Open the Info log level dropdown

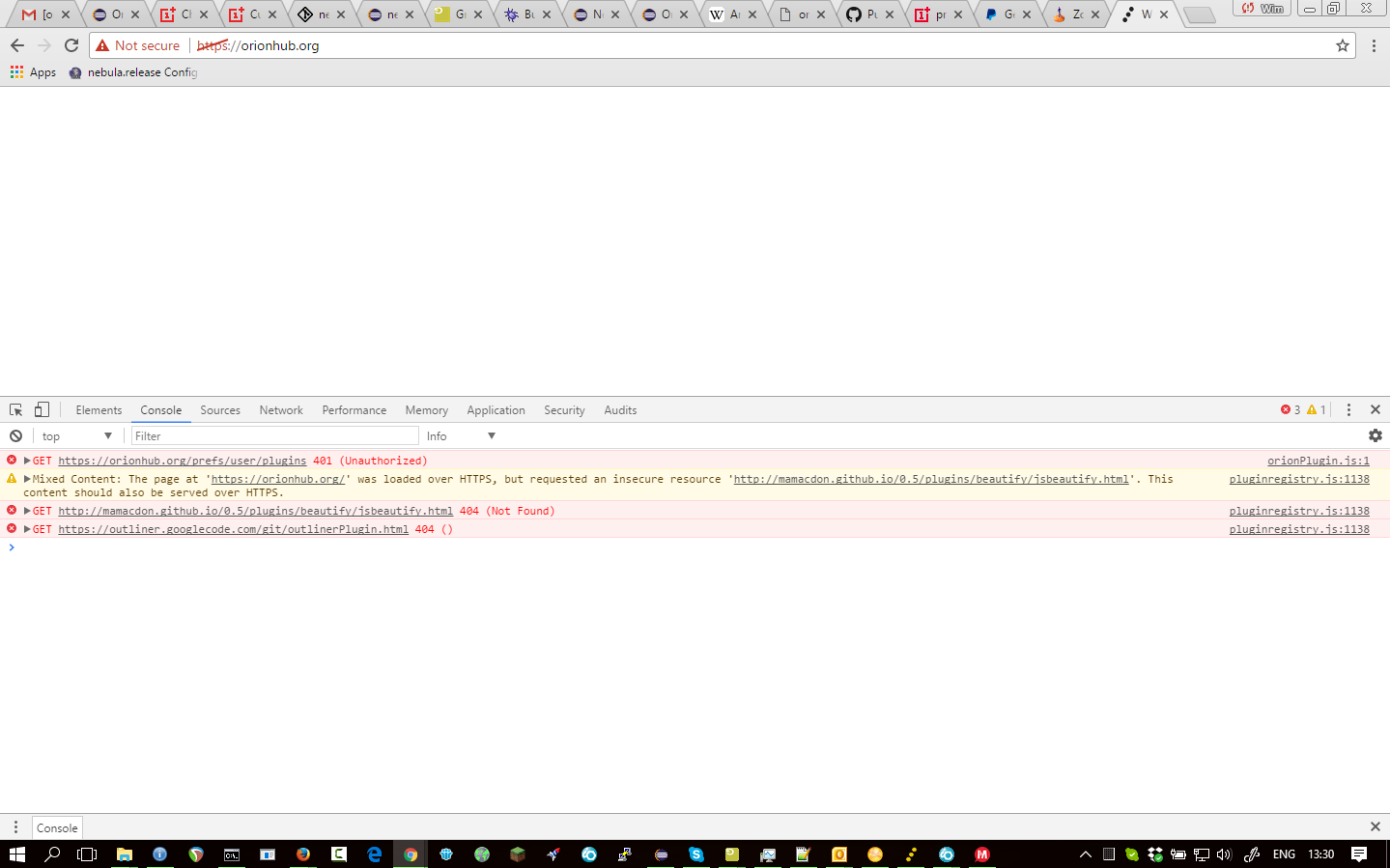coord(461,435)
